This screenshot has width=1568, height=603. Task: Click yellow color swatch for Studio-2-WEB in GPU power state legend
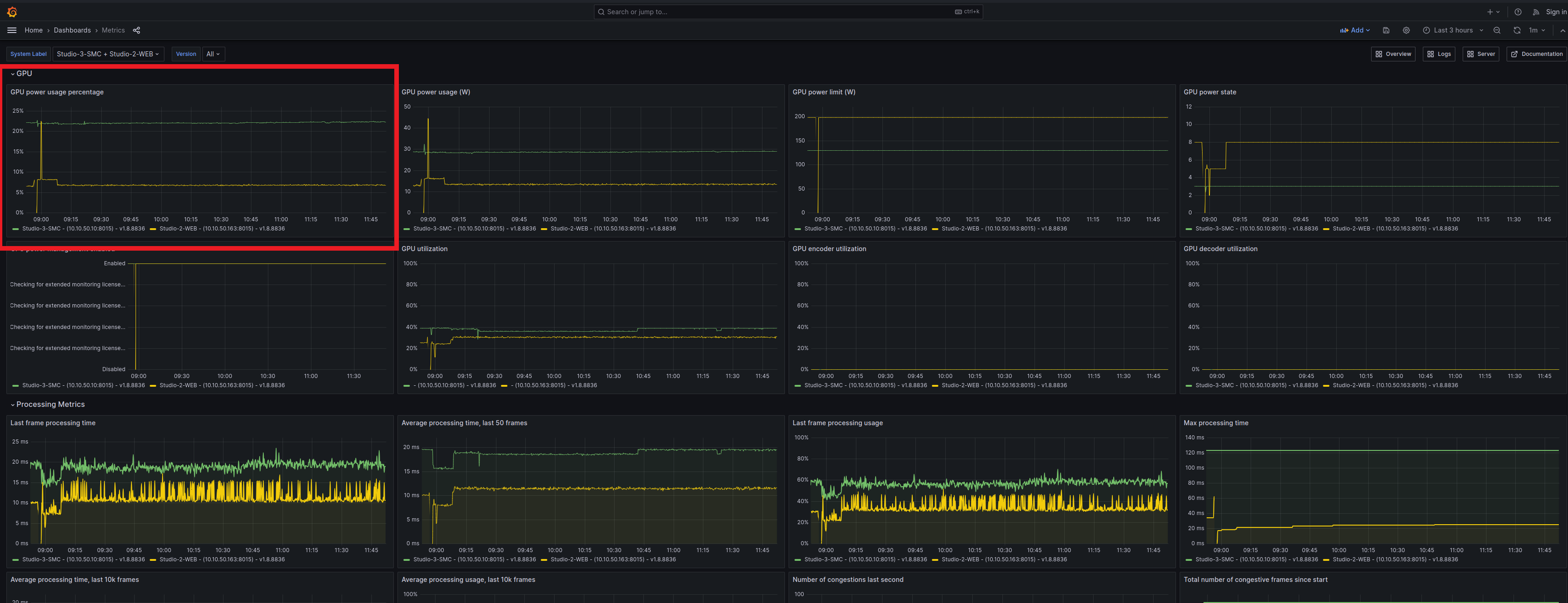1326,229
